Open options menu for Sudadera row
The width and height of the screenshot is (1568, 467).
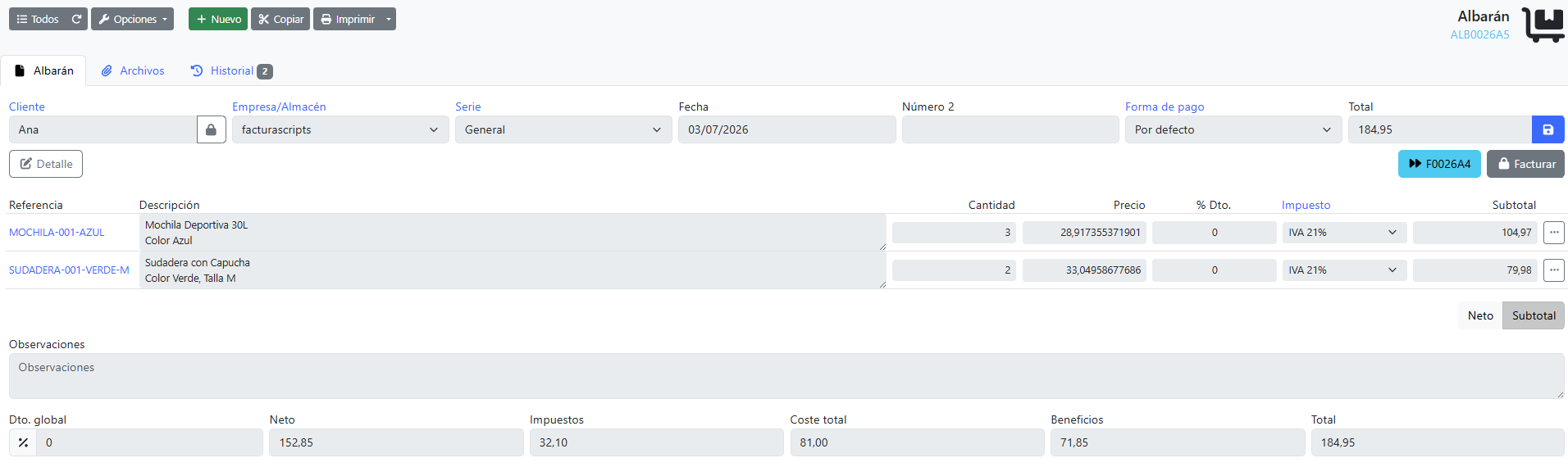click(1553, 270)
